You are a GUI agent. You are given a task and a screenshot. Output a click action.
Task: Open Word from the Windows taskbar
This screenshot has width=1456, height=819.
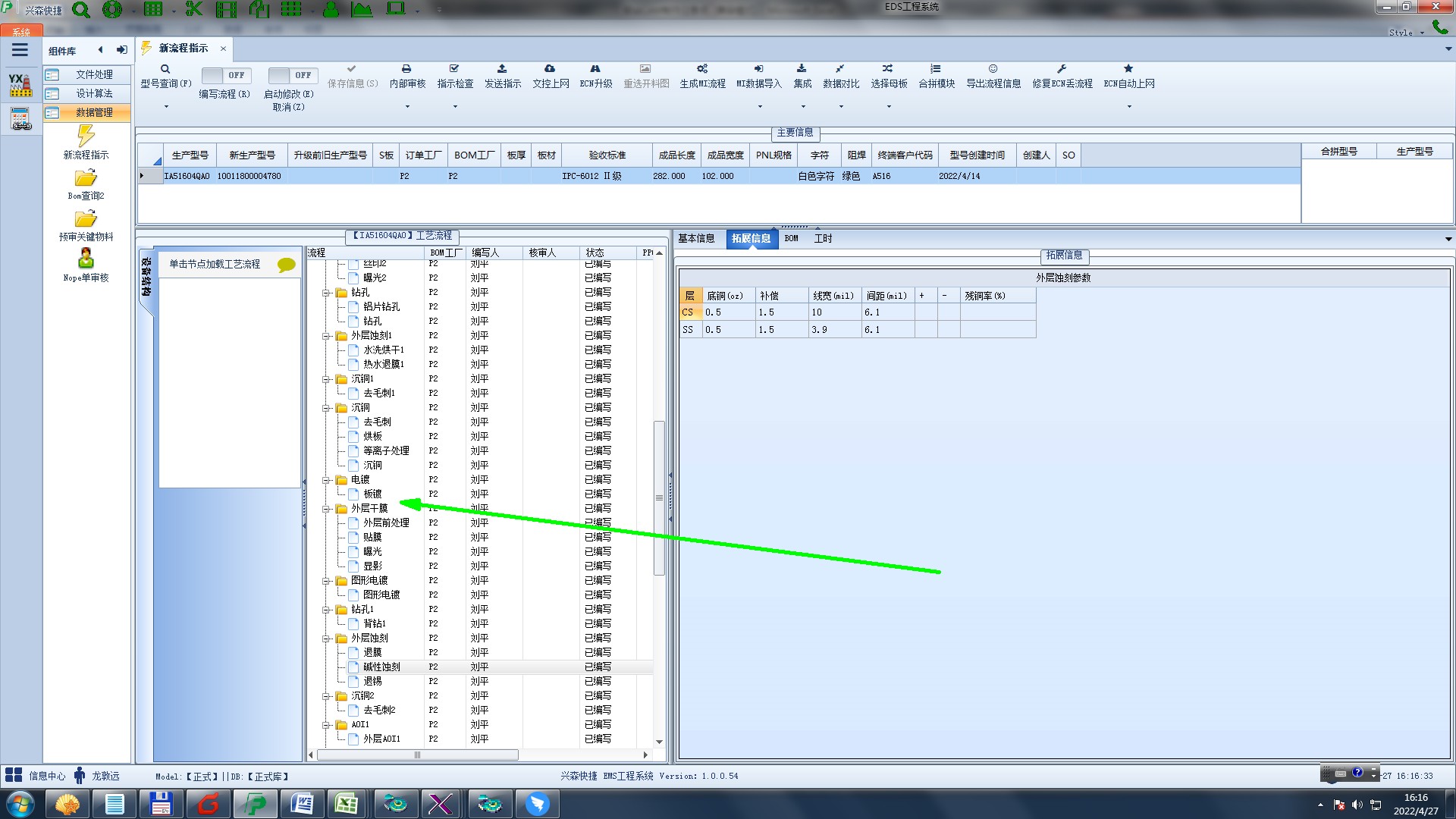coord(302,804)
